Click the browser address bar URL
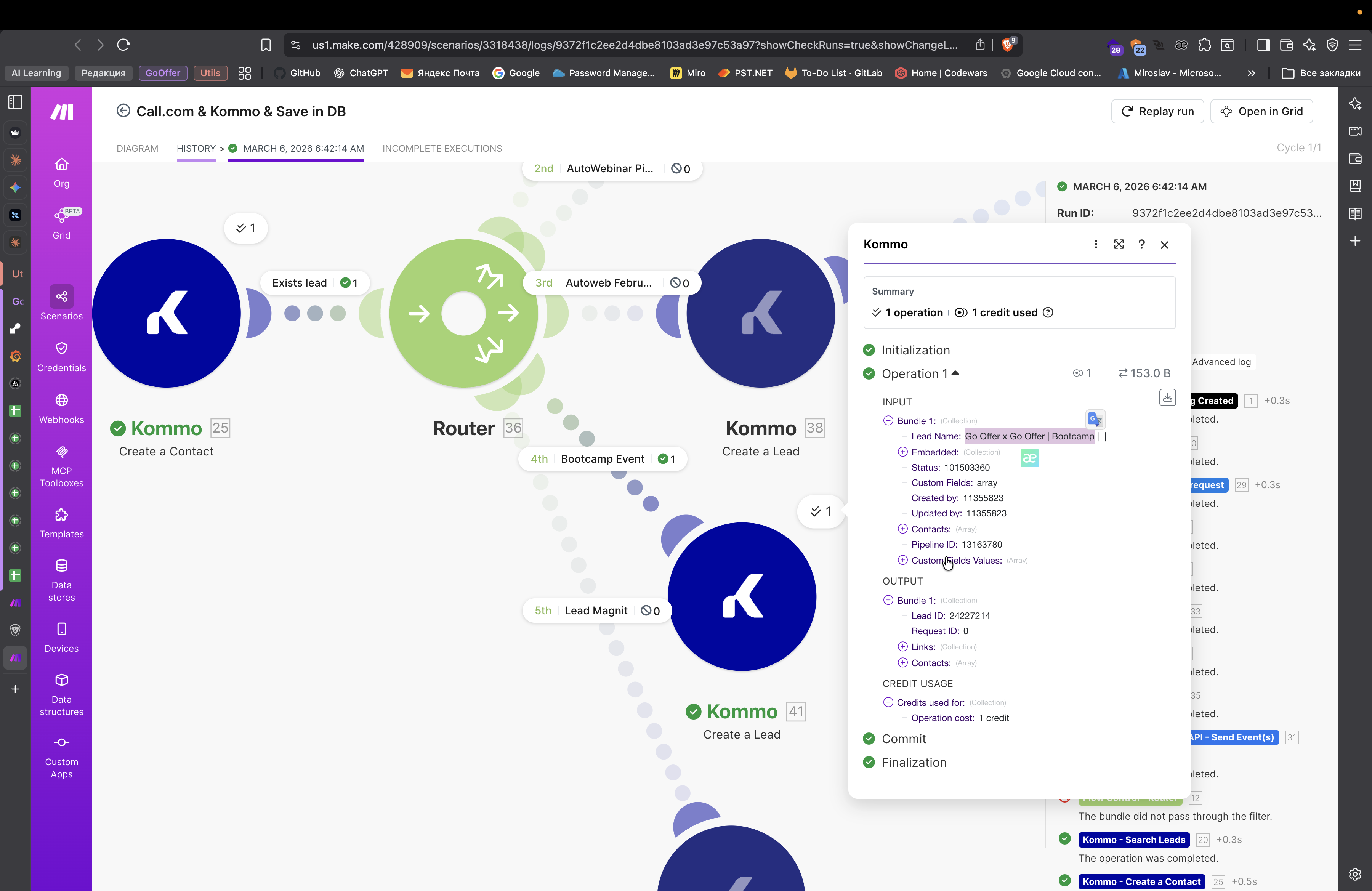 (634, 45)
